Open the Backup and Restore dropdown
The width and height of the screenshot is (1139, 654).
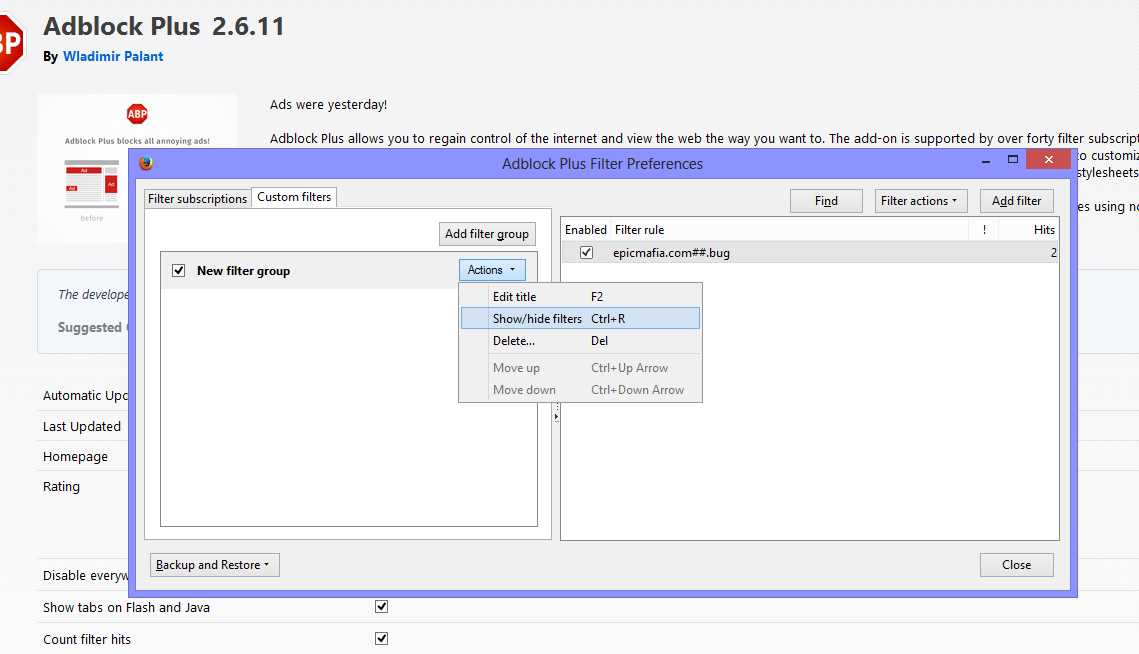tap(214, 565)
